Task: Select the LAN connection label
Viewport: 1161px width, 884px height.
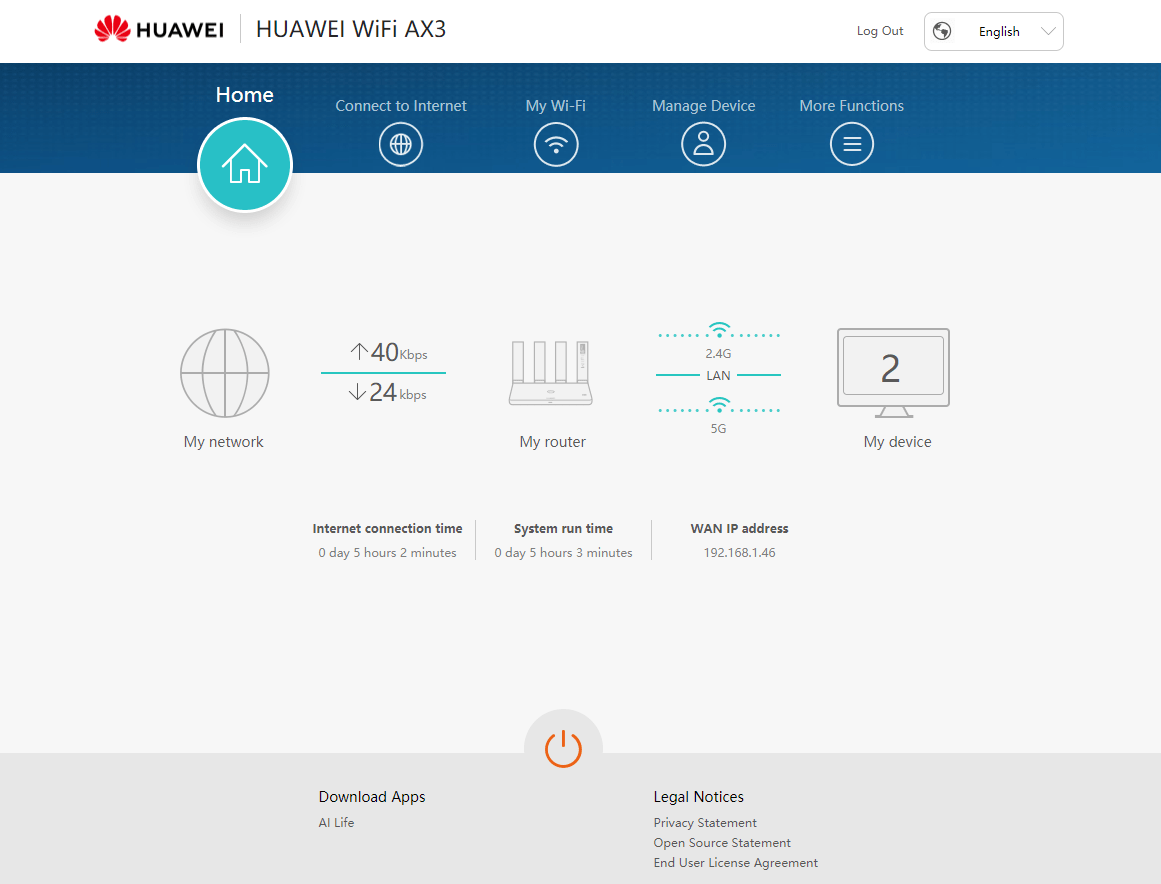Action: 718,376
